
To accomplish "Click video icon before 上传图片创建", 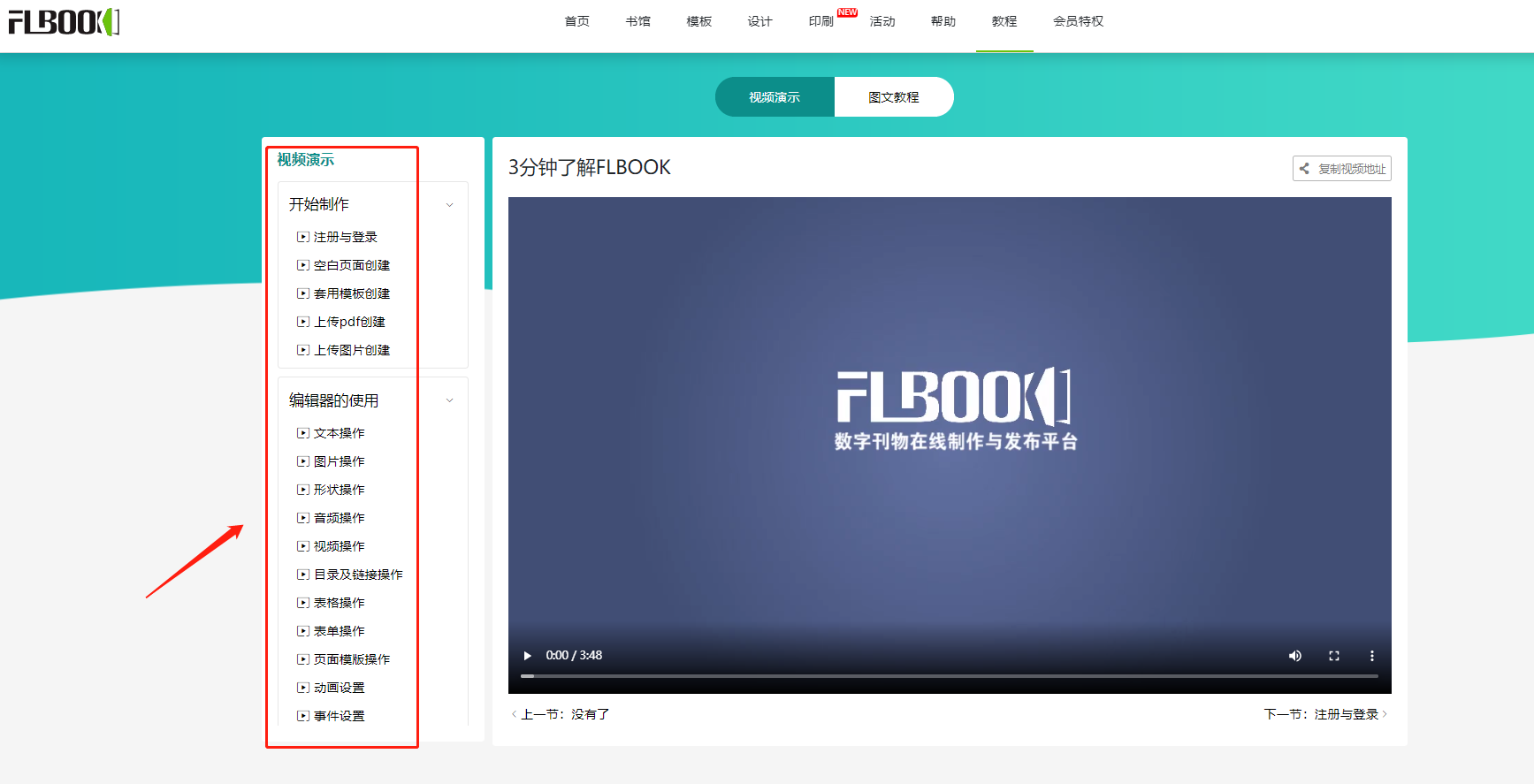I will click(x=303, y=350).
